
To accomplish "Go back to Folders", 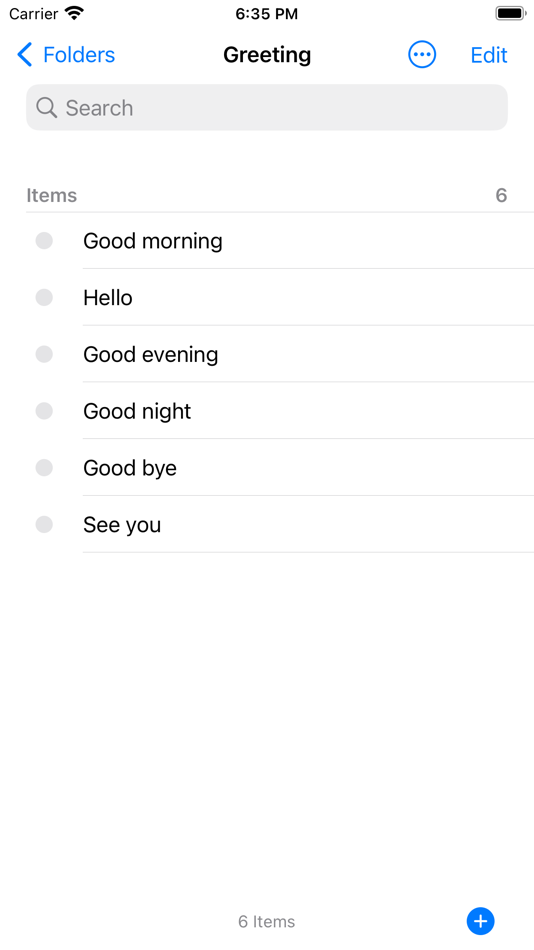I will [x=65, y=55].
